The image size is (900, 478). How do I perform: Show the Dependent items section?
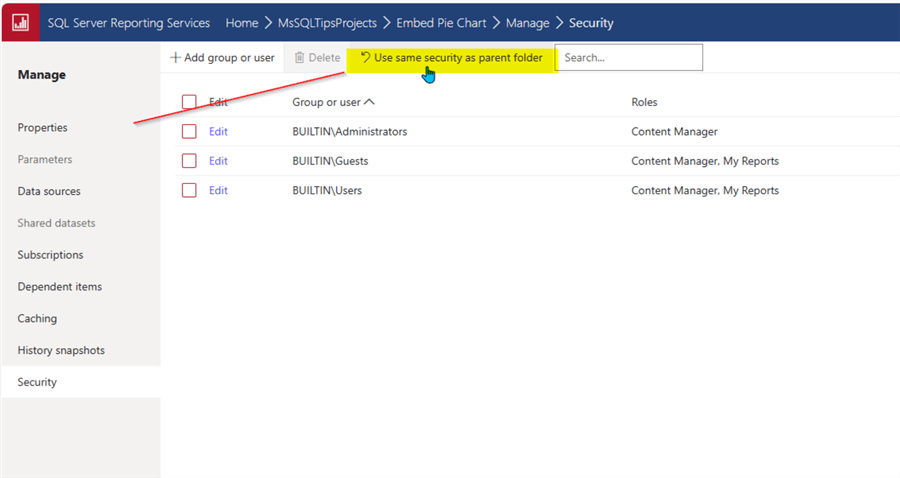point(60,286)
